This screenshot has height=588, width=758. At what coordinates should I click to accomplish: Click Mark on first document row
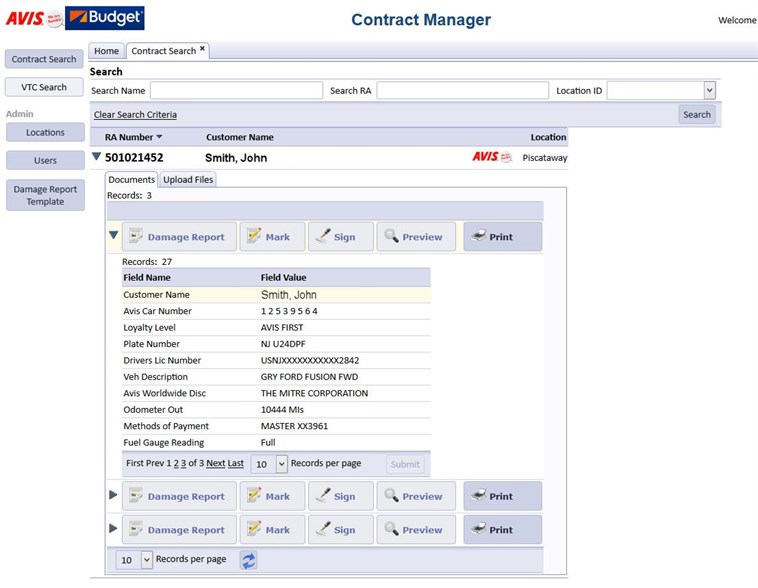273,236
